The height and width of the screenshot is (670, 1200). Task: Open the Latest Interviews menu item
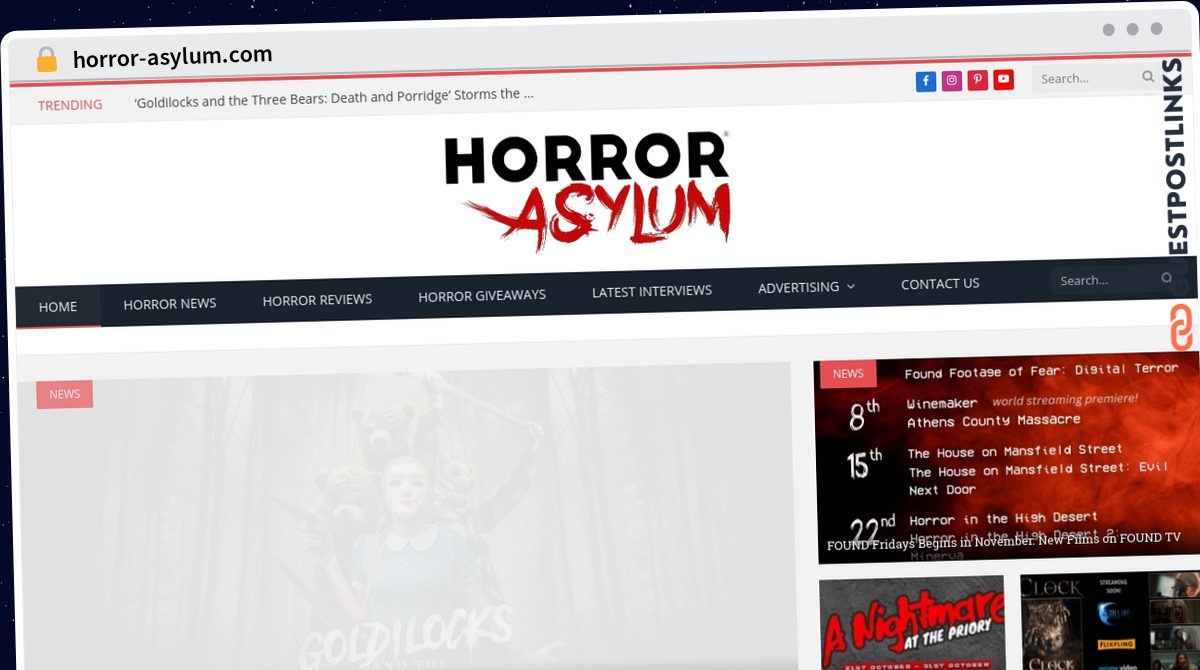652,291
